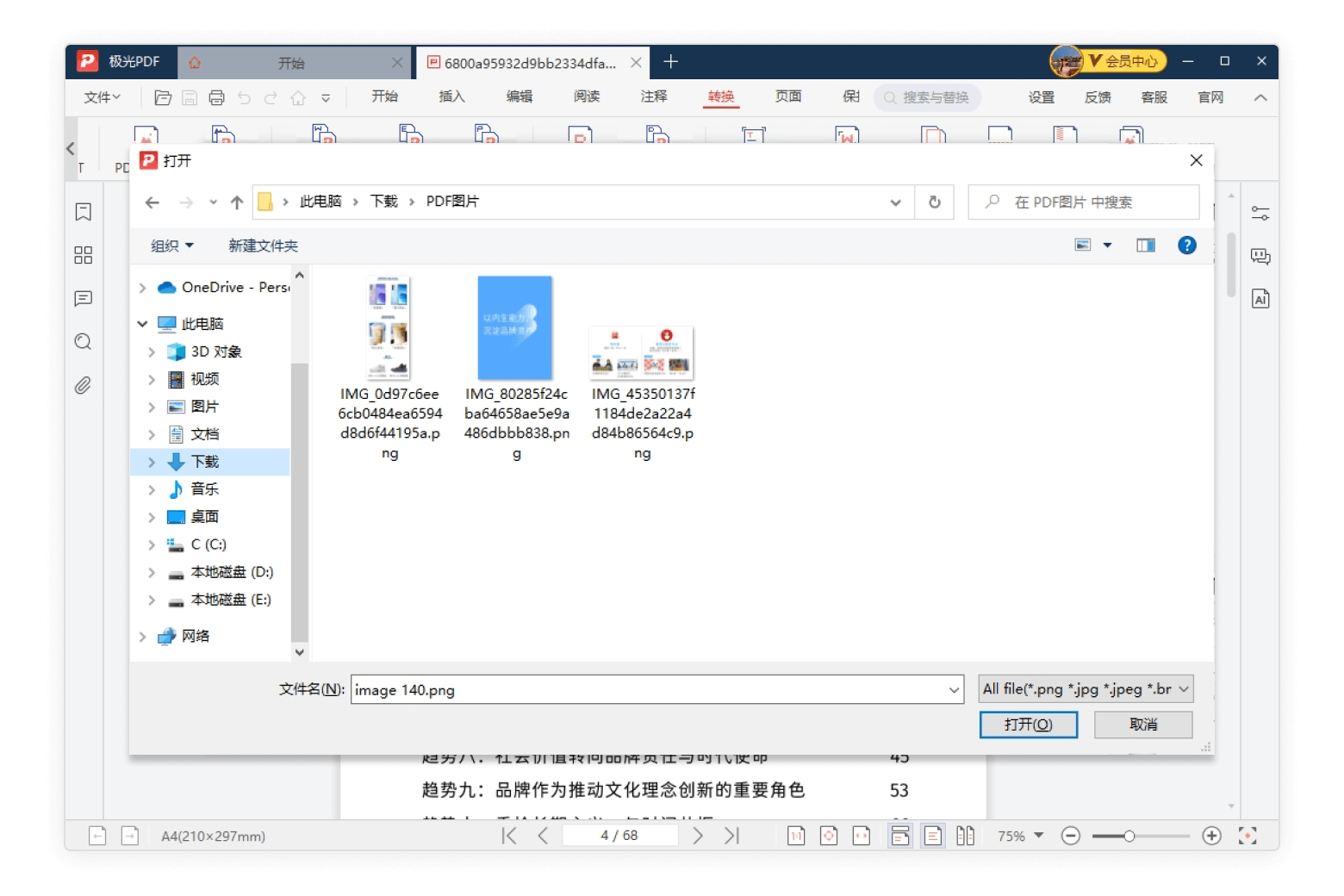The height and width of the screenshot is (896, 1344).
Task: Open the file type filter dropdown
Action: click(x=1086, y=689)
